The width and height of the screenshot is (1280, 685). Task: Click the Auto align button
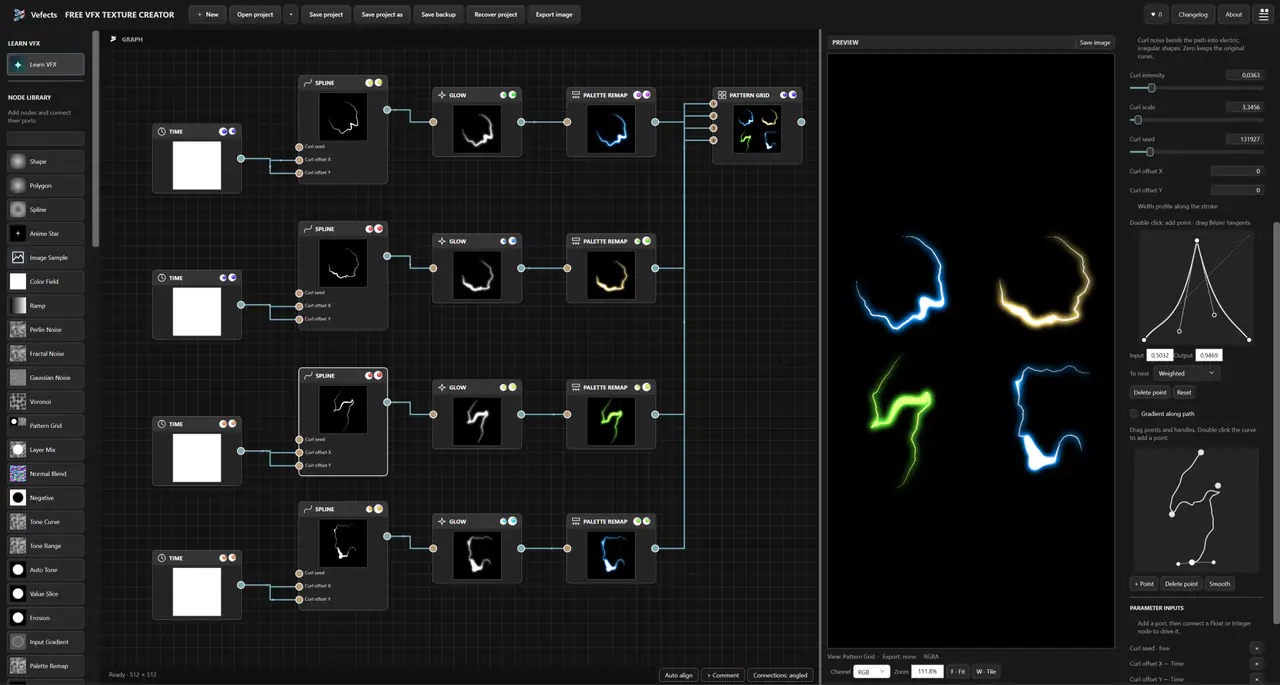[x=679, y=675]
